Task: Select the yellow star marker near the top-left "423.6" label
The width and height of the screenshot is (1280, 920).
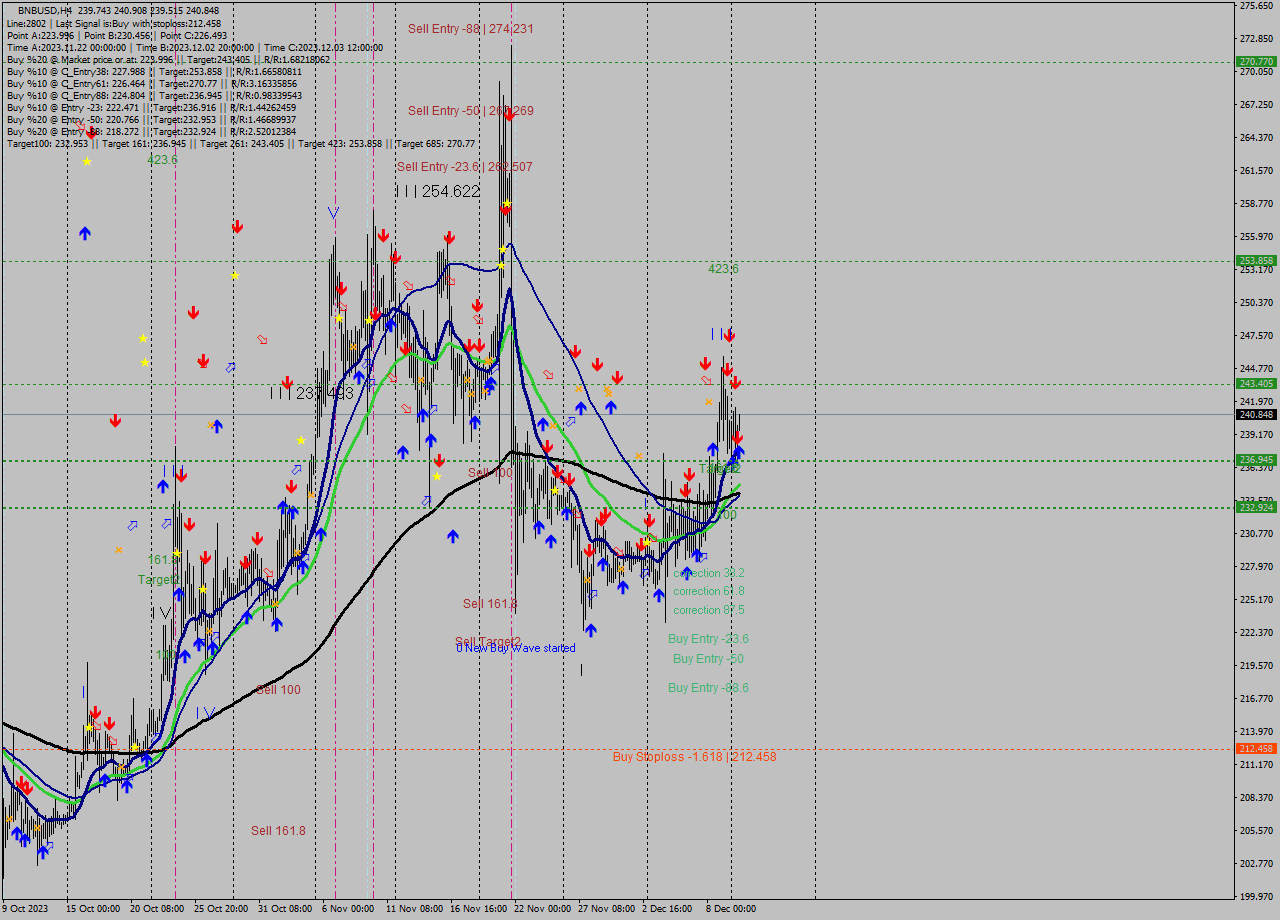Action: [86, 161]
